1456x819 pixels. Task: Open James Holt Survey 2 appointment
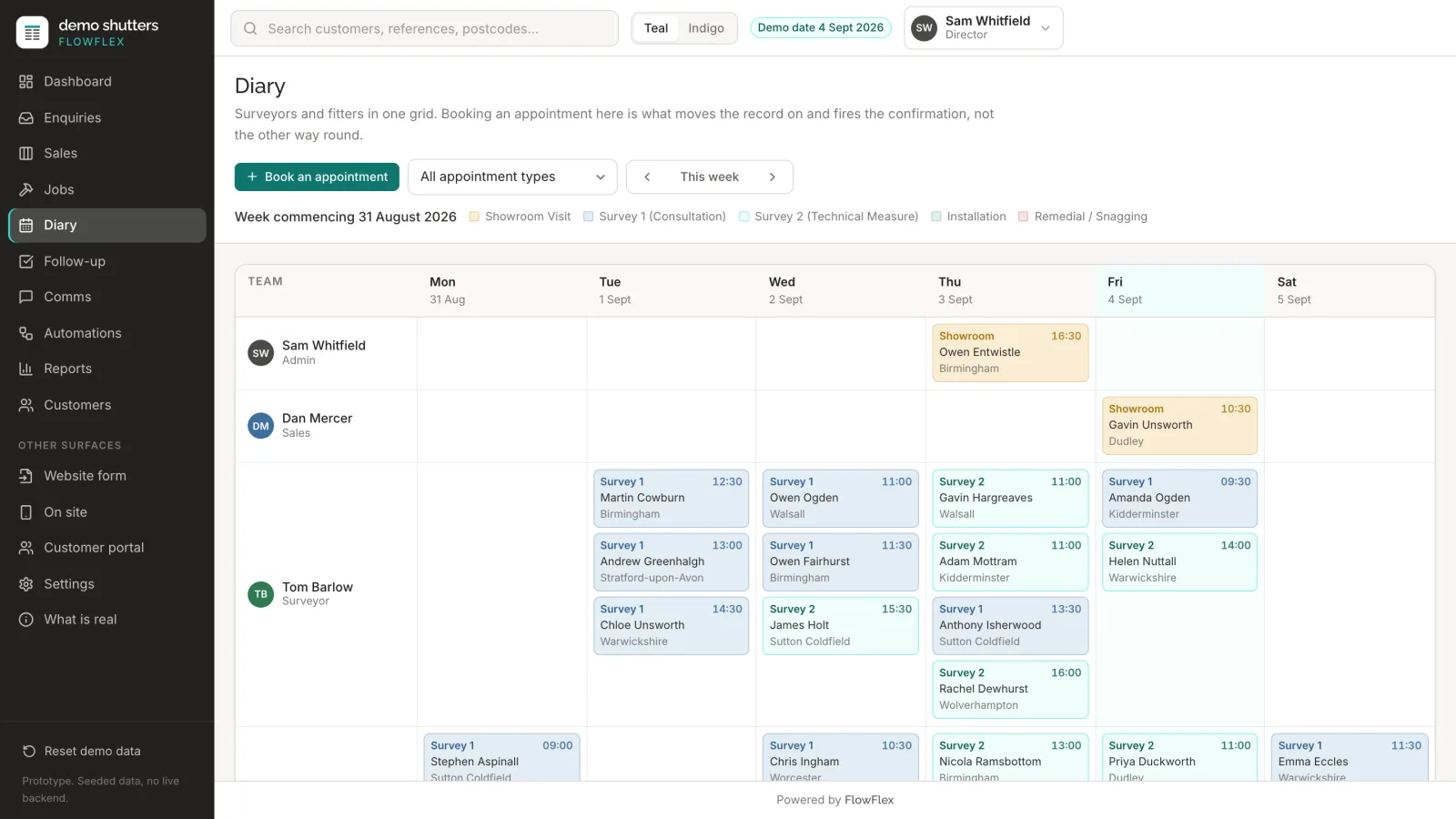(x=841, y=626)
